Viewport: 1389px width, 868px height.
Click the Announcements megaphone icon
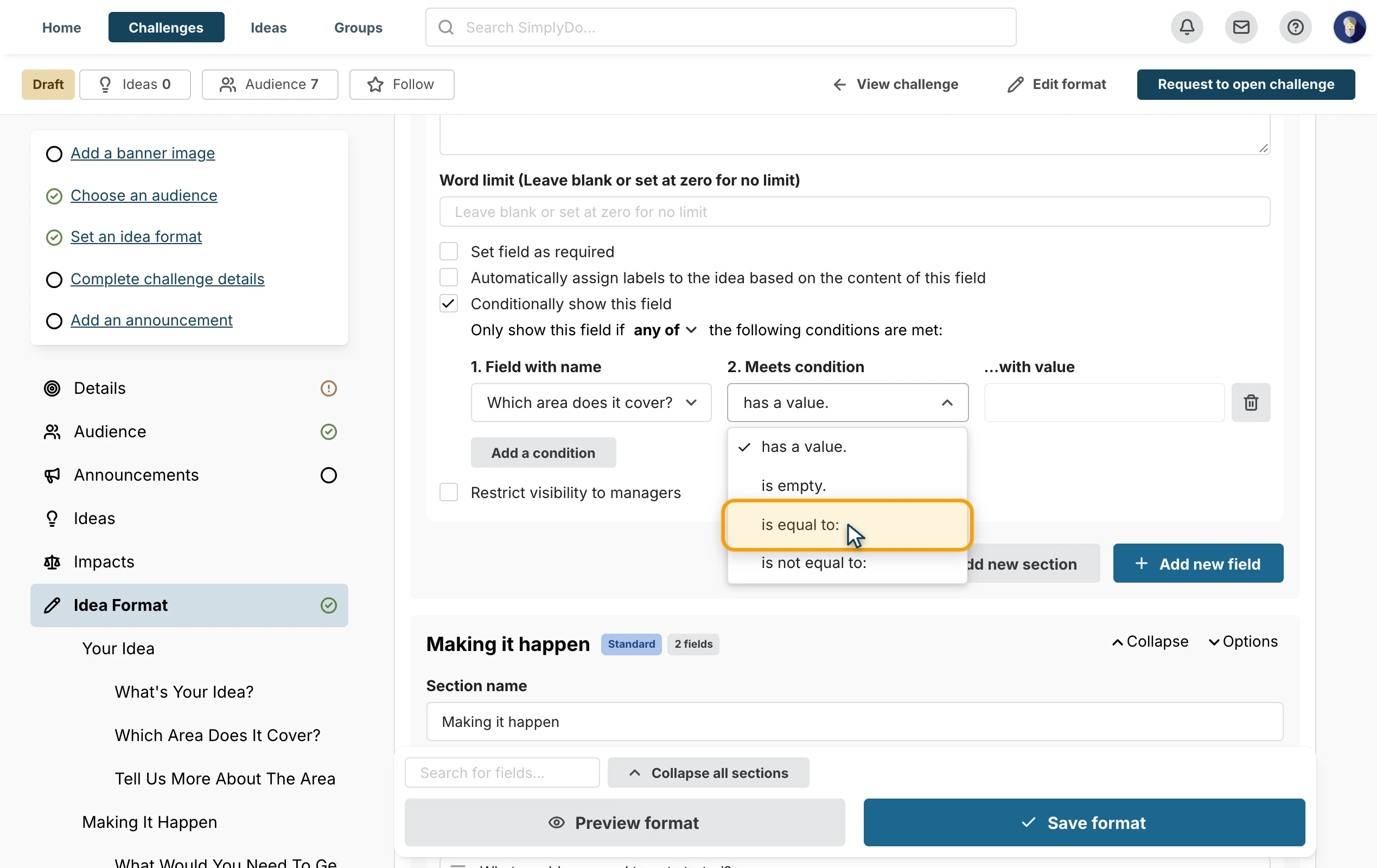pyautogui.click(x=52, y=475)
